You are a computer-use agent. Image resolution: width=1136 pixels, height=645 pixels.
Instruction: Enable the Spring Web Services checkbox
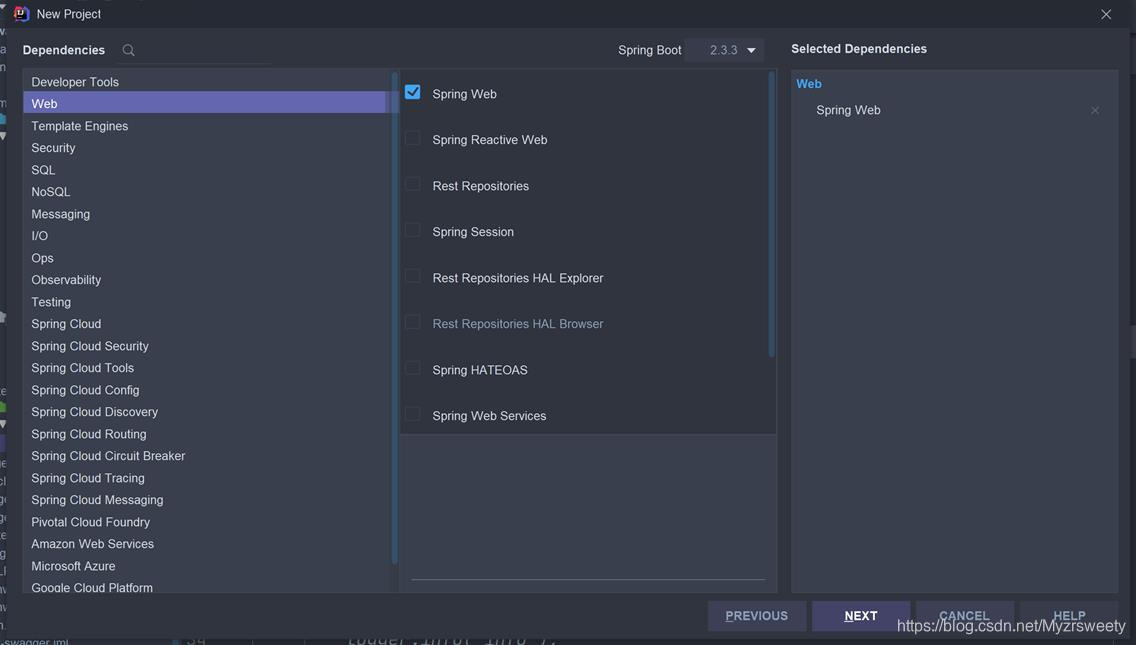(x=412, y=415)
